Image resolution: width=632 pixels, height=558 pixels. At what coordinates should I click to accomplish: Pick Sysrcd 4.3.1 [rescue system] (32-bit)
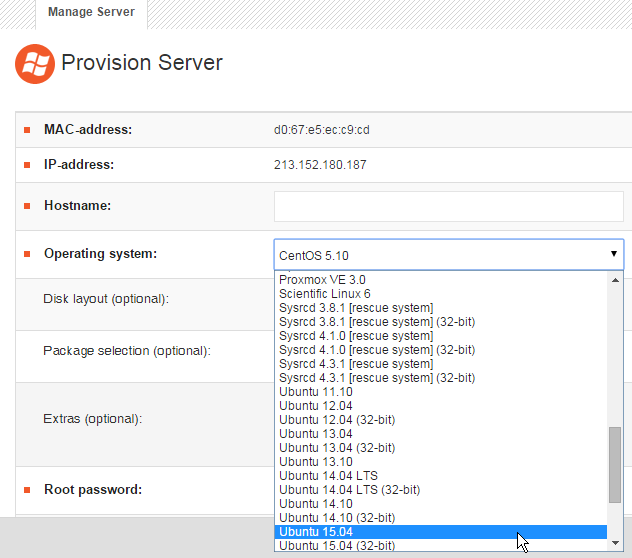[x=441, y=378]
